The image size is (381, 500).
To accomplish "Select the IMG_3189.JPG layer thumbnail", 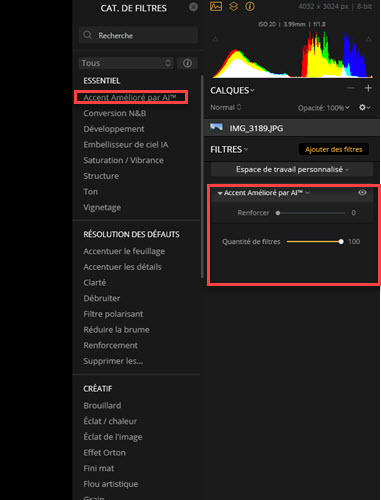I will [x=216, y=128].
